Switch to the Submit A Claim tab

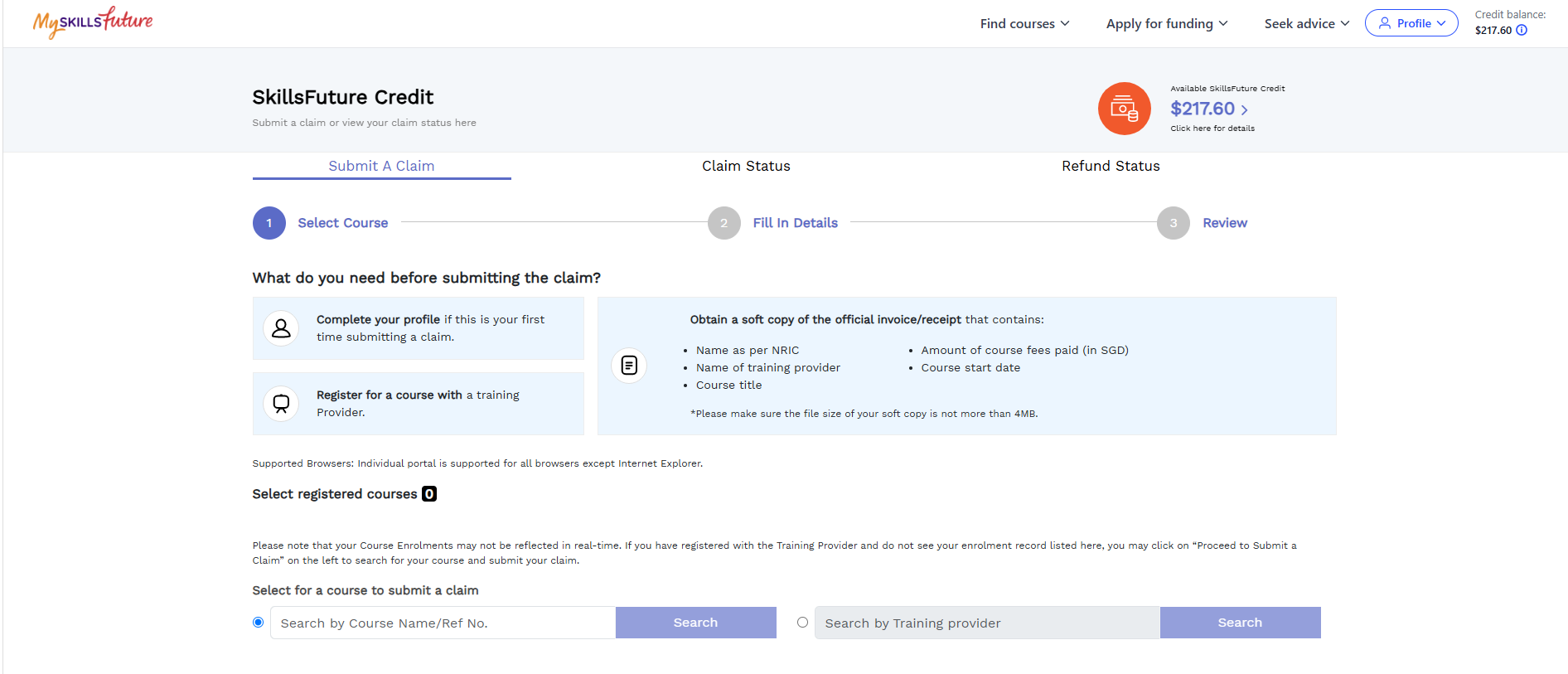point(381,166)
